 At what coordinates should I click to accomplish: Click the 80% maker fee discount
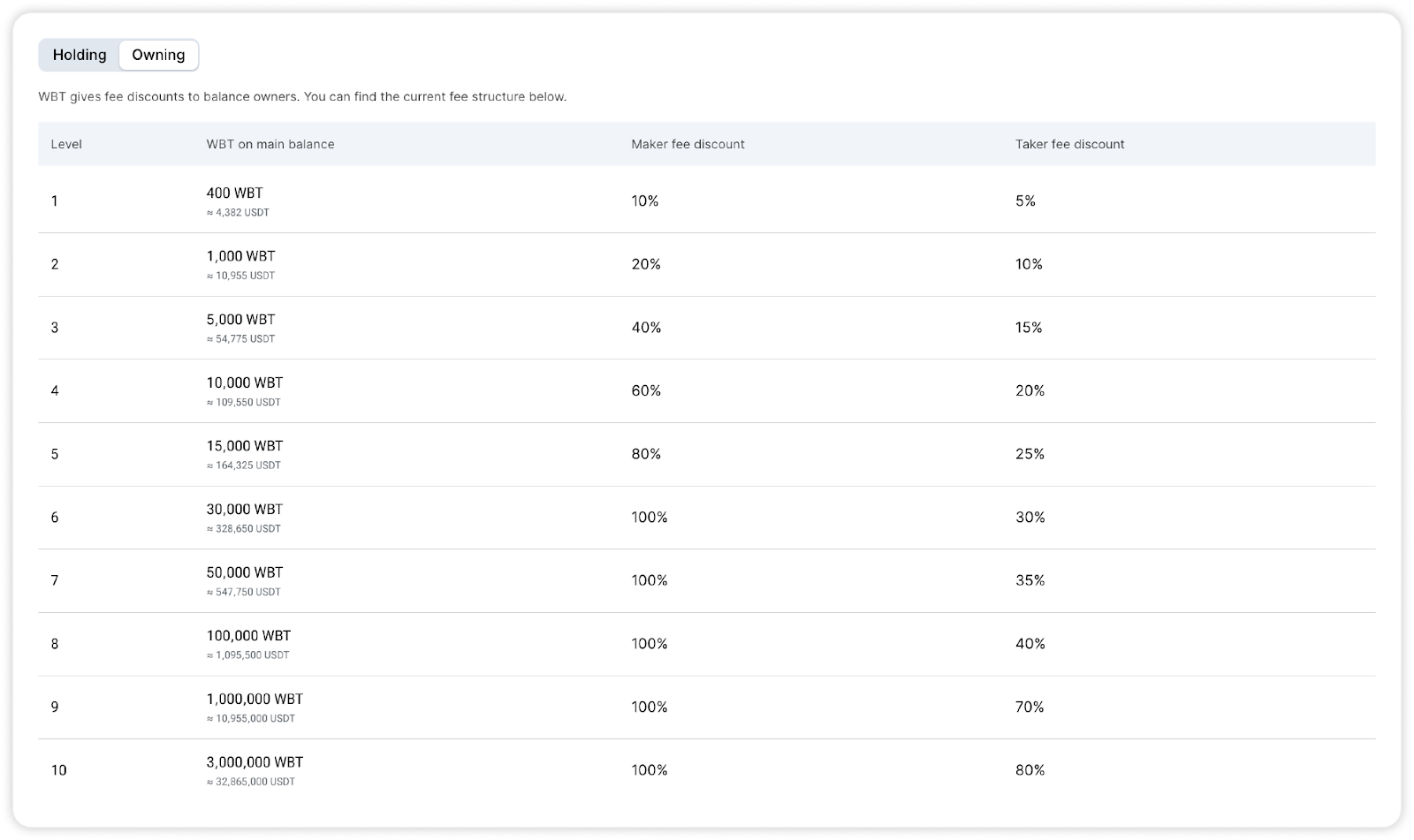pyautogui.click(x=646, y=454)
